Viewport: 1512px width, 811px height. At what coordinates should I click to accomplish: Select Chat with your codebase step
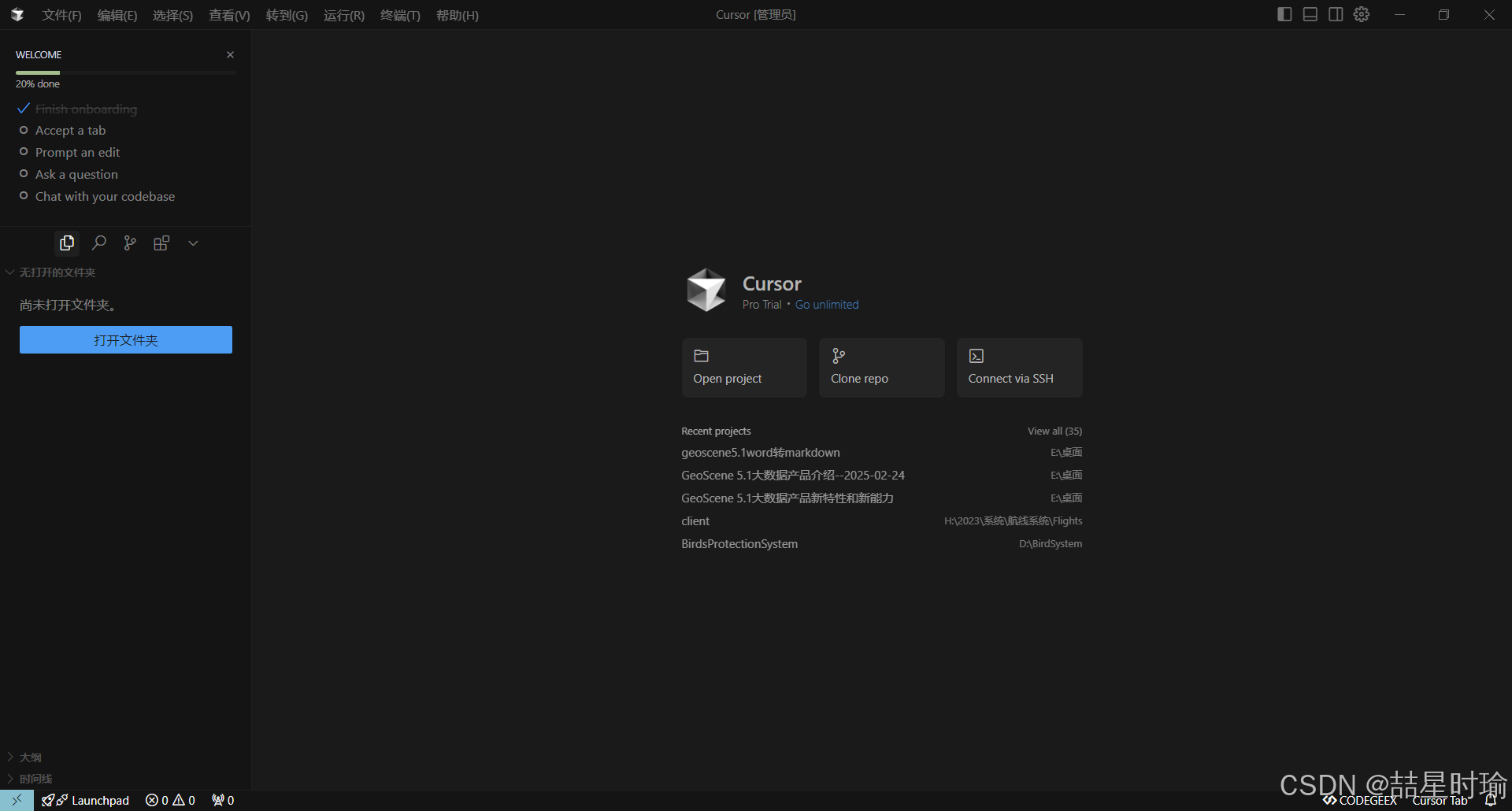click(x=105, y=197)
